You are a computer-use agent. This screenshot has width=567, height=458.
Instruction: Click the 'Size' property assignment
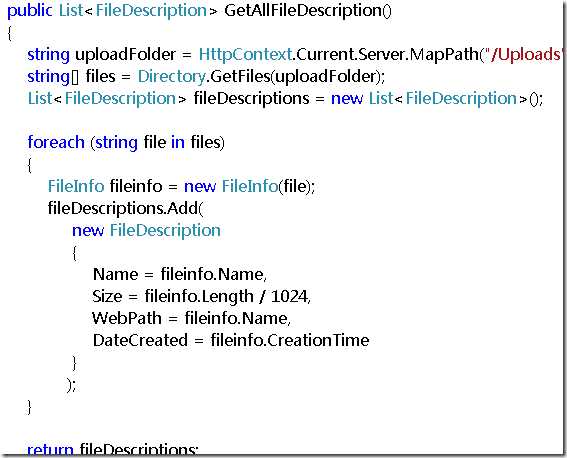click(107, 296)
